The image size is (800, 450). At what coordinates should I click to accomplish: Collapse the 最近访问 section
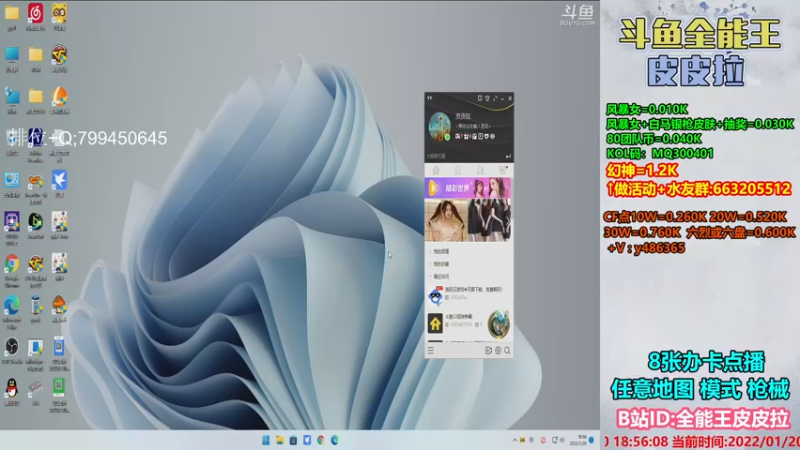click(x=439, y=276)
